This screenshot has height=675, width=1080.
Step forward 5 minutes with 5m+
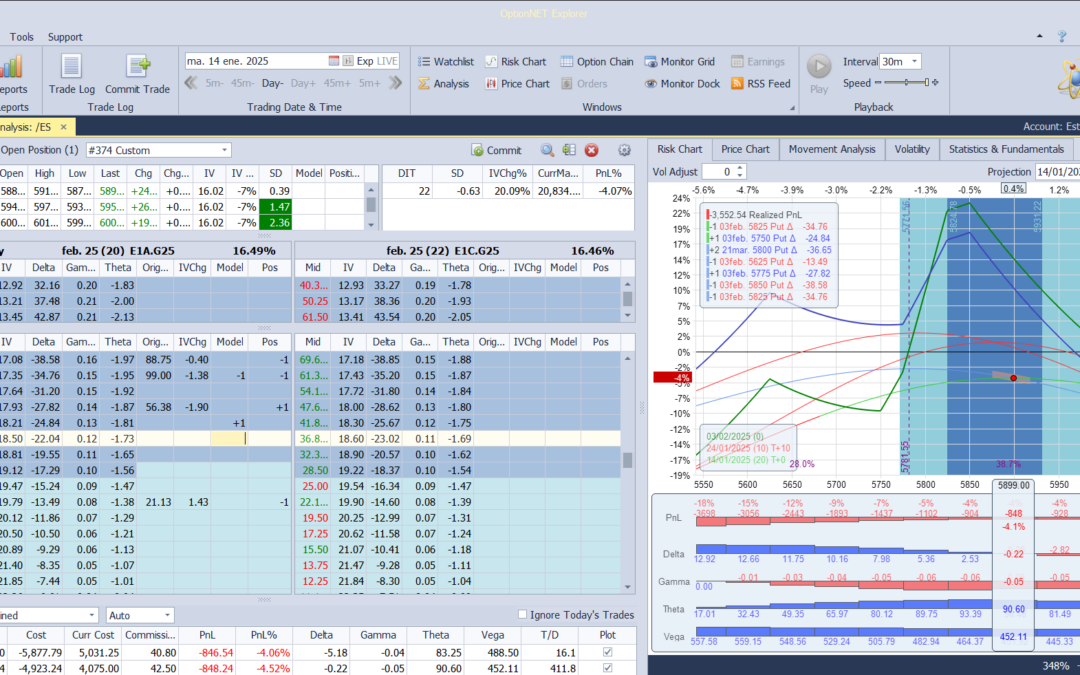tap(369, 83)
